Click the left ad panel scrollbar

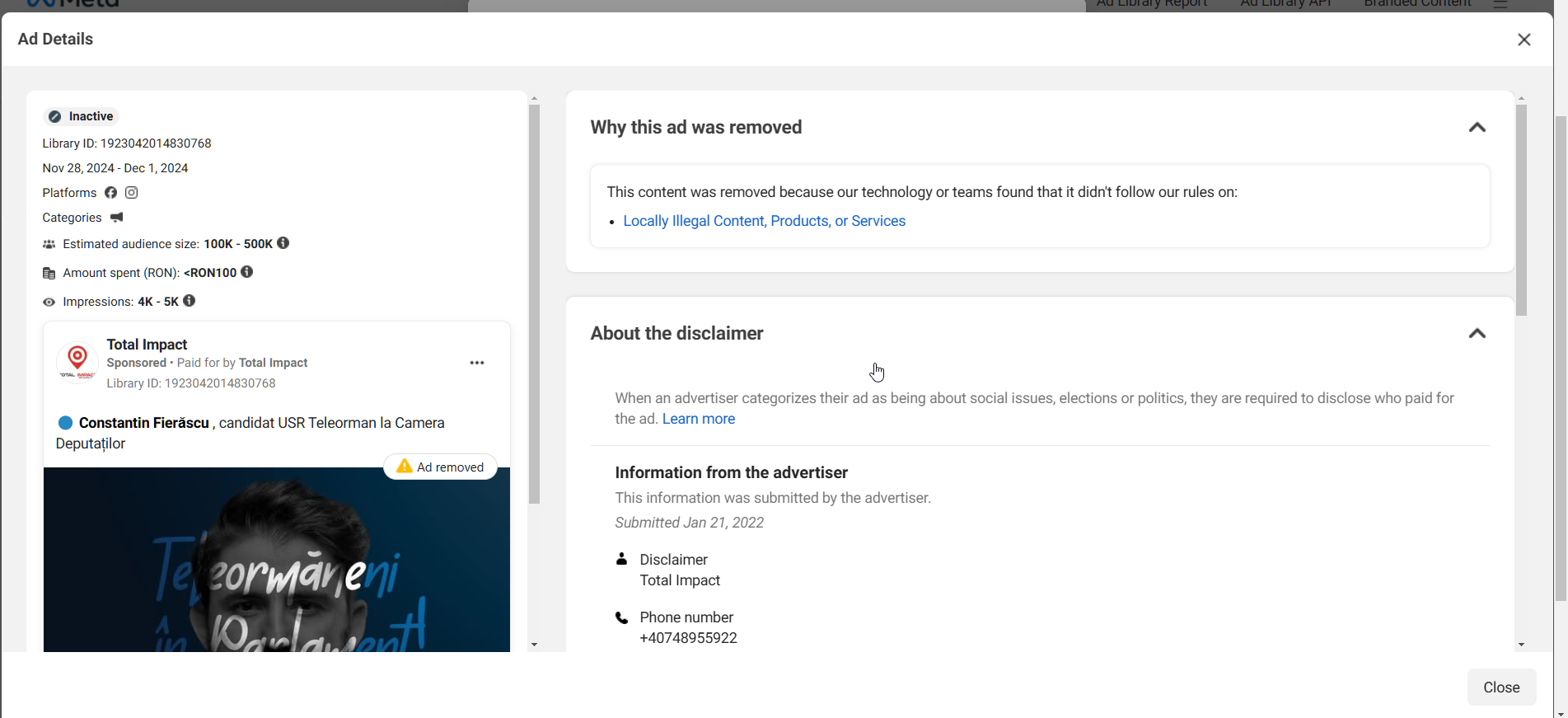(x=534, y=305)
